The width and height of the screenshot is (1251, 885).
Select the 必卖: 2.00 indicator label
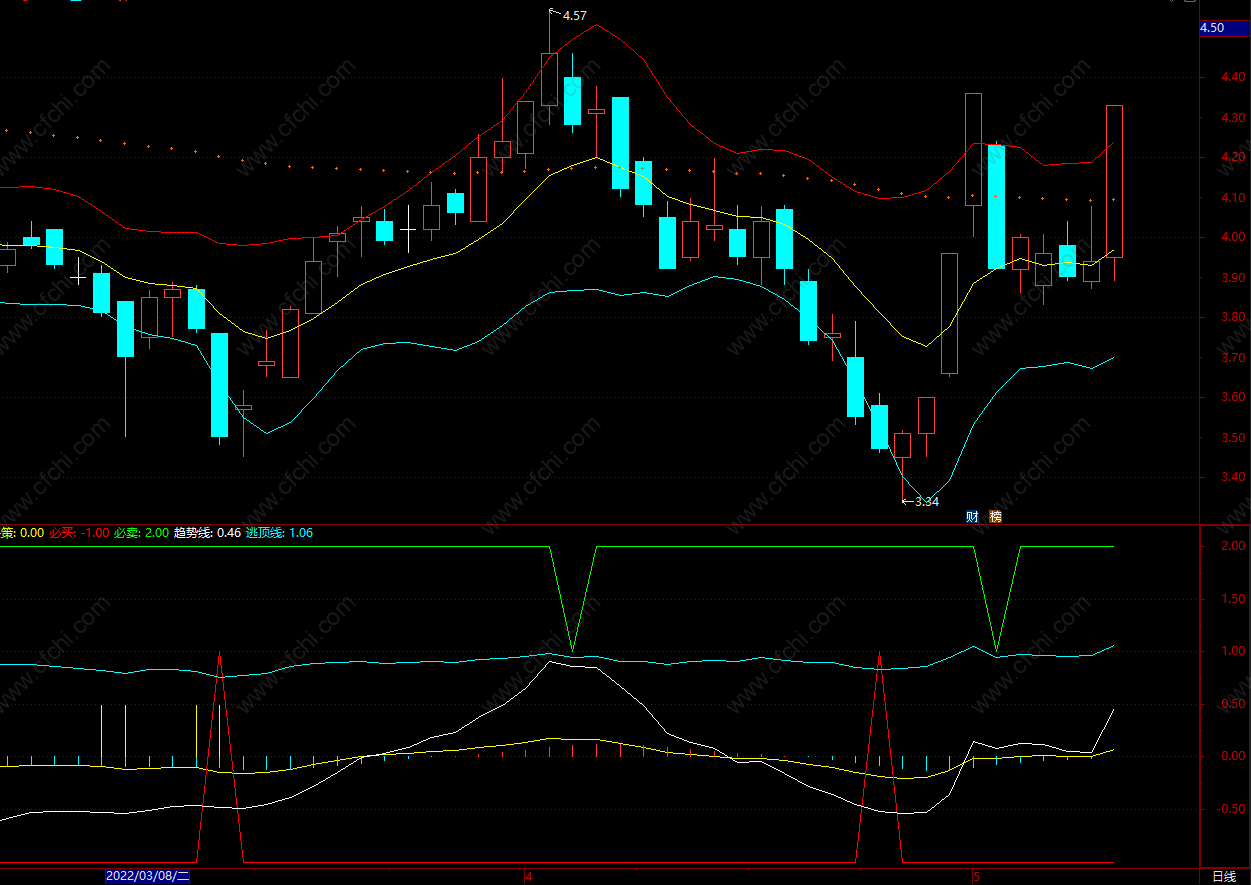point(141,533)
